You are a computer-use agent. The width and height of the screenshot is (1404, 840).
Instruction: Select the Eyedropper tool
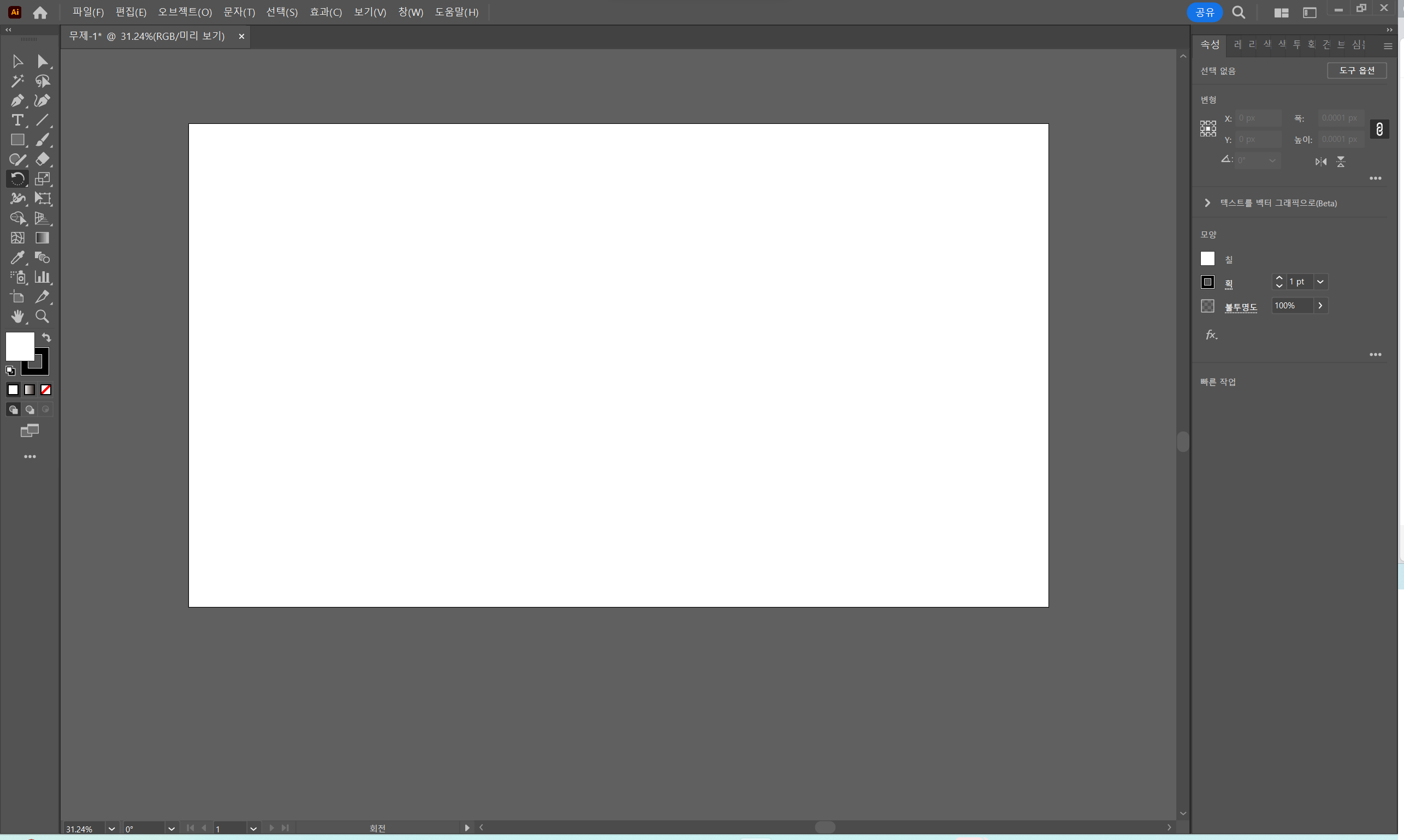17,258
